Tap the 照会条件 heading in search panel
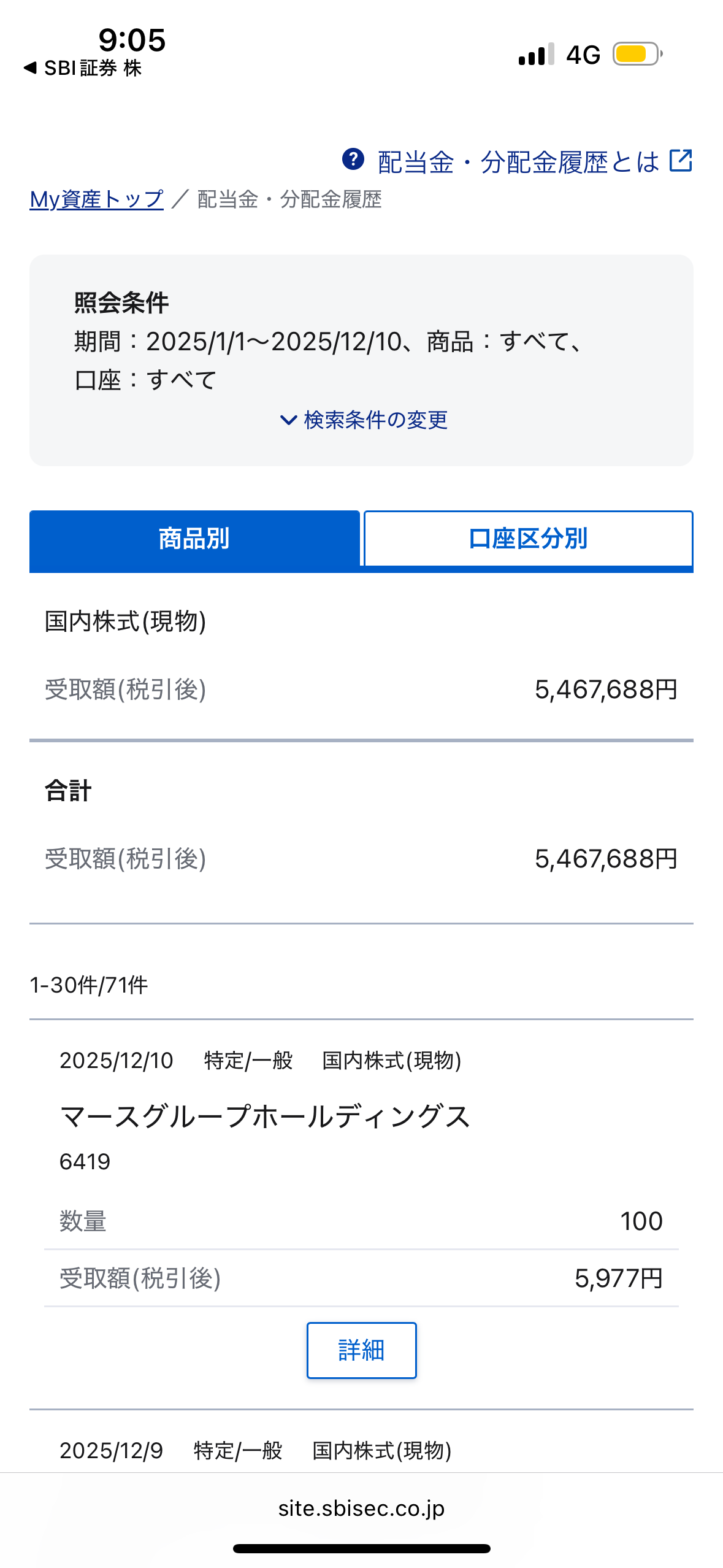Viewport: 723px width, 1568px height. [x=121, y=303]
